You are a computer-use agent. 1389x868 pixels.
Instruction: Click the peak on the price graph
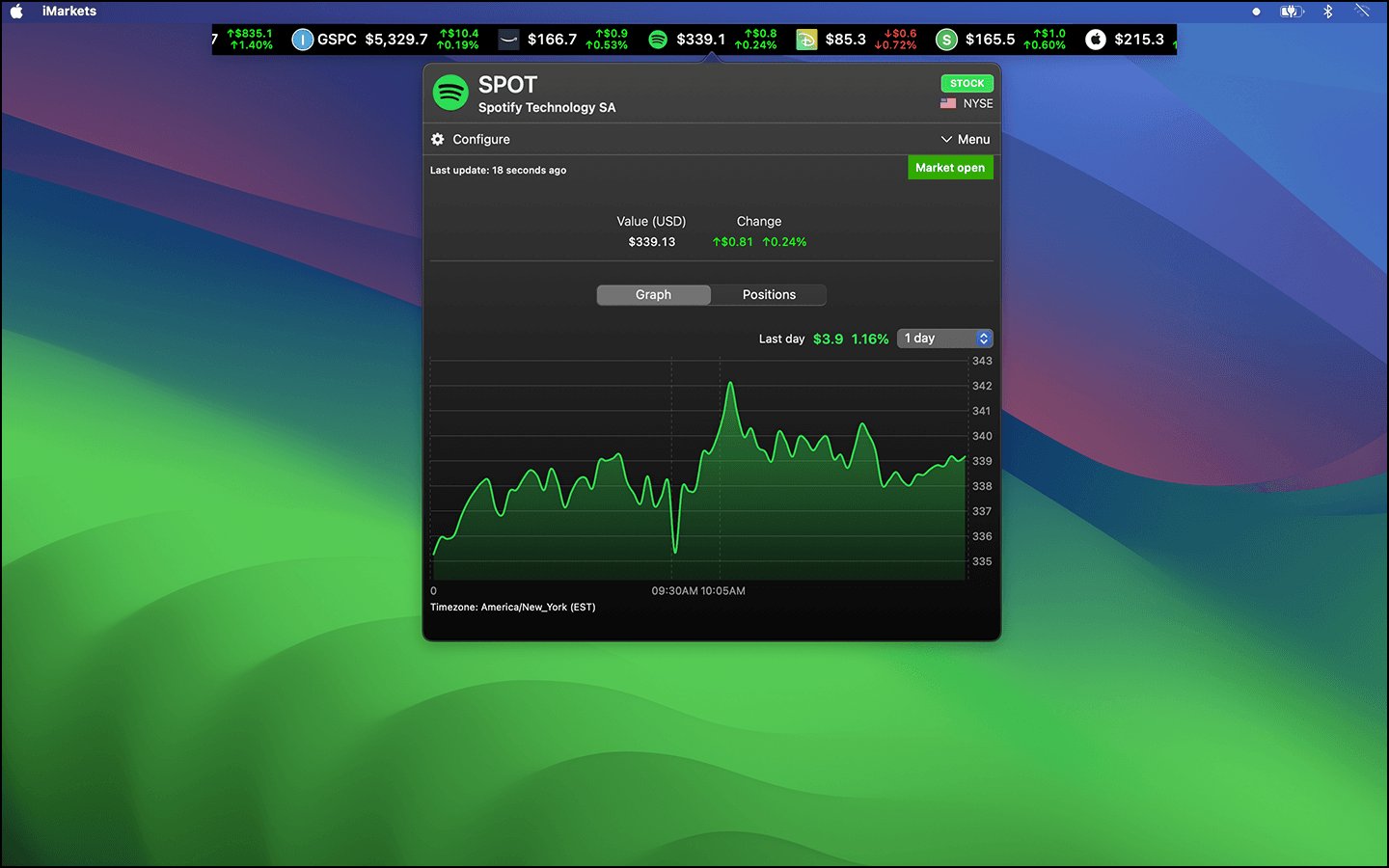tap(730, 384)
